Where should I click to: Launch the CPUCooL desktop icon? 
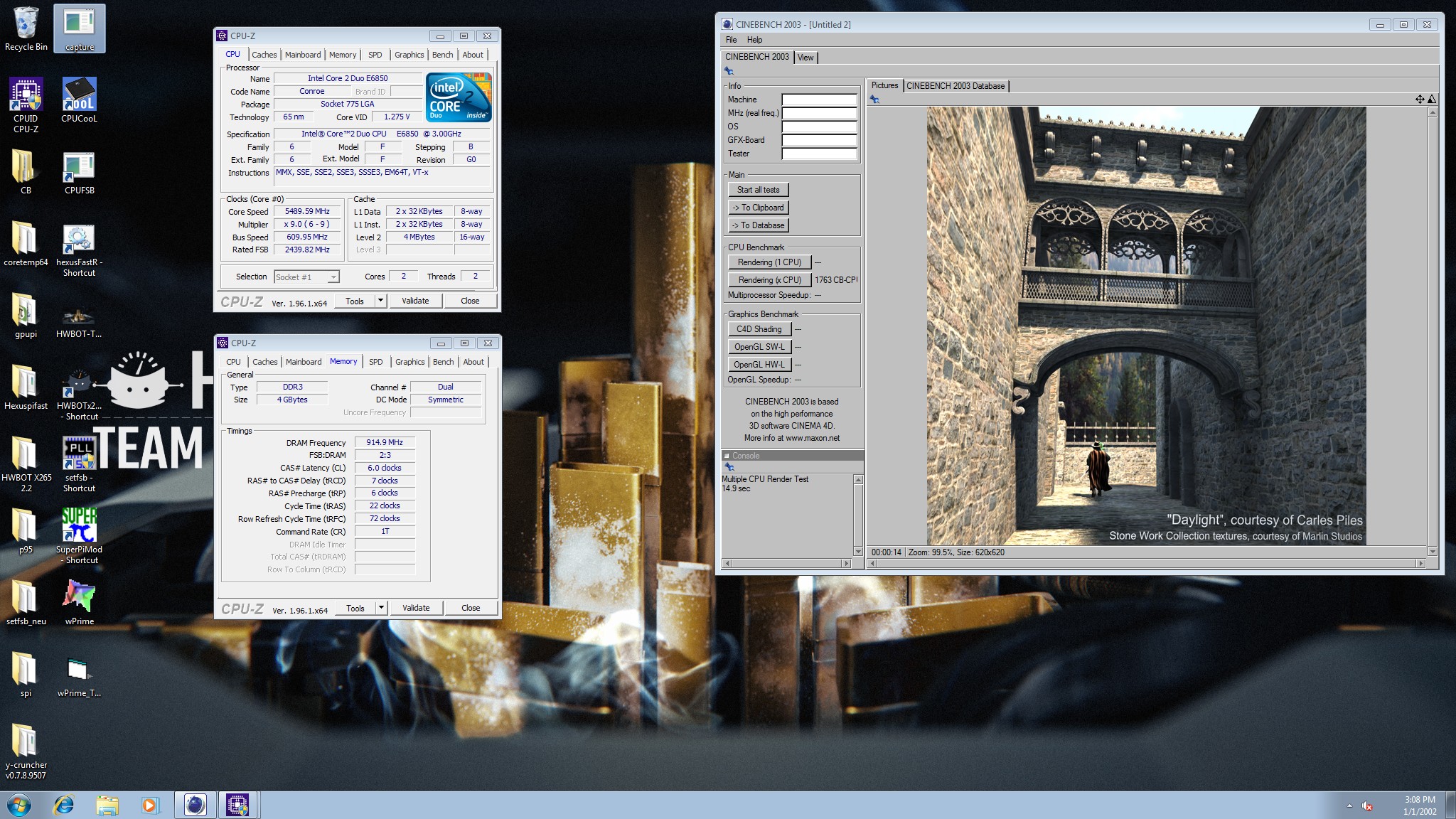point(79,100)
